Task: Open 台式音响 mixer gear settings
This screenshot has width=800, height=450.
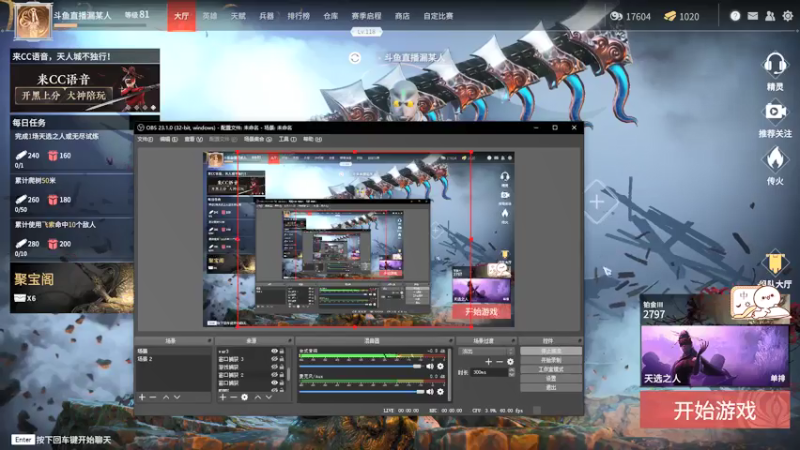Action: [x=440, y=366]
